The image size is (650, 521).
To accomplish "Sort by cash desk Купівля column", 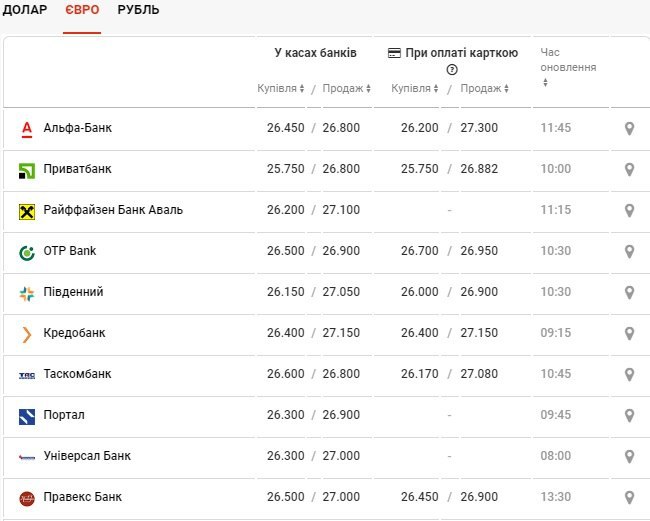I will (x=281, y=89).
